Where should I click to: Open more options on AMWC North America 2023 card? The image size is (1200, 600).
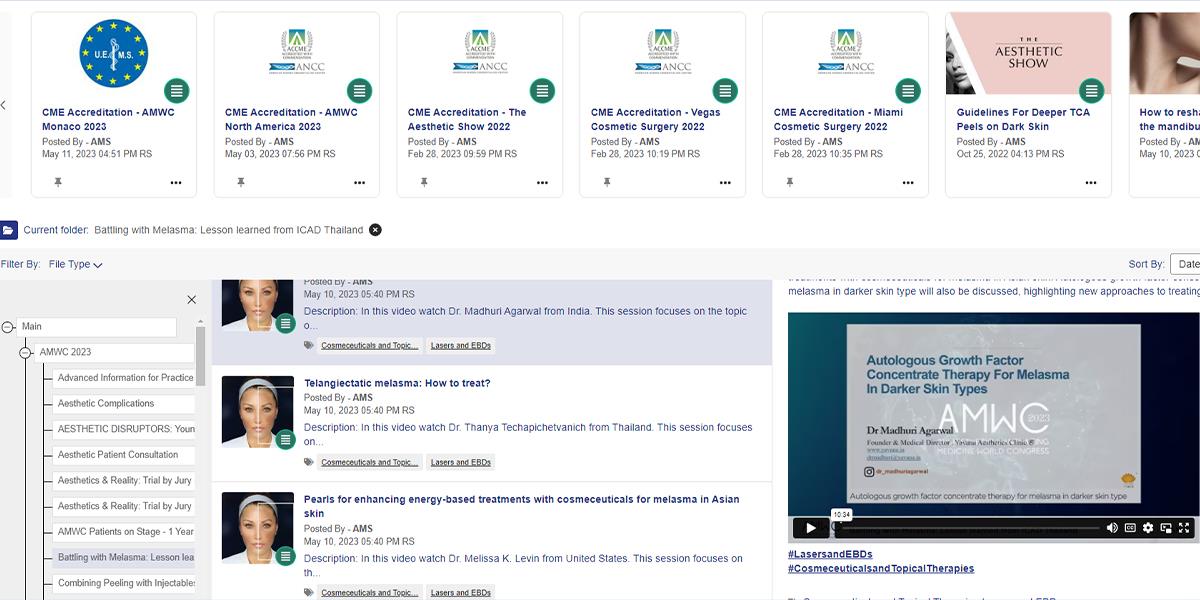[359, 183]
